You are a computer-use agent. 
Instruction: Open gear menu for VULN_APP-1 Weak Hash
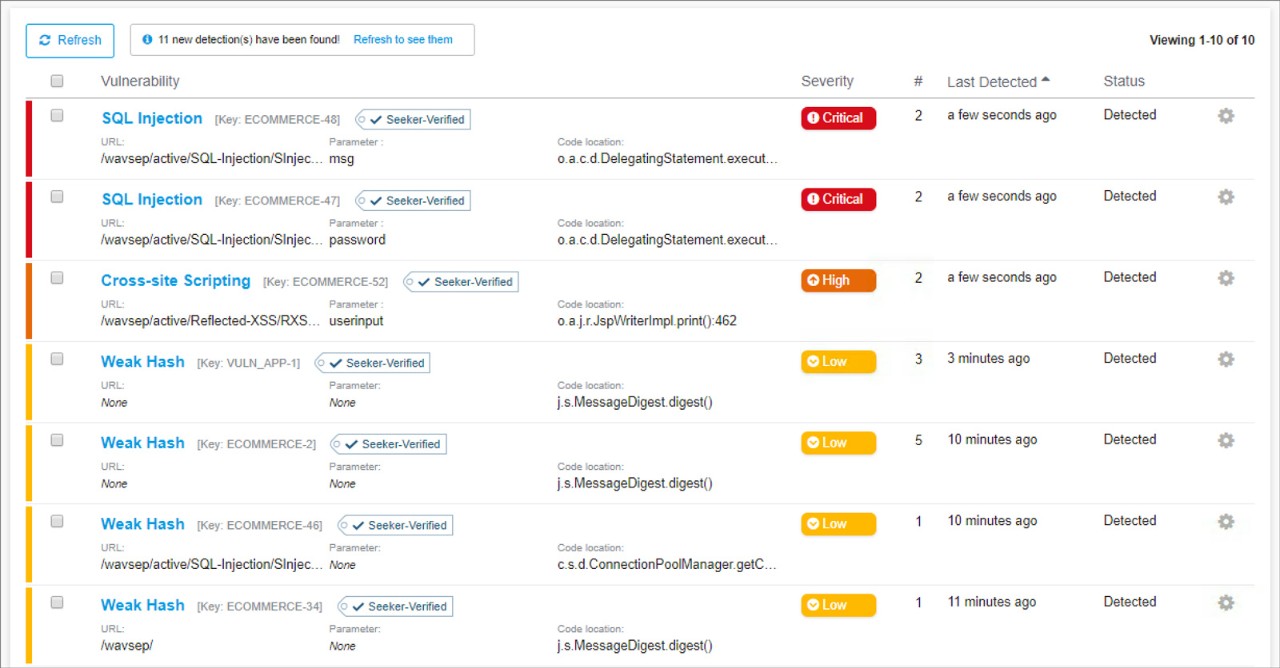coord(1226,359)
